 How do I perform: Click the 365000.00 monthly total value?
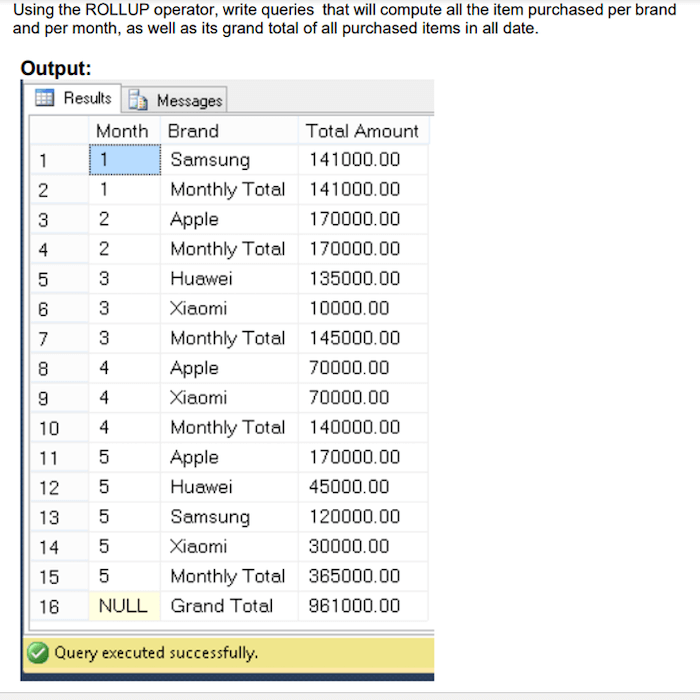tap(363, 576)
